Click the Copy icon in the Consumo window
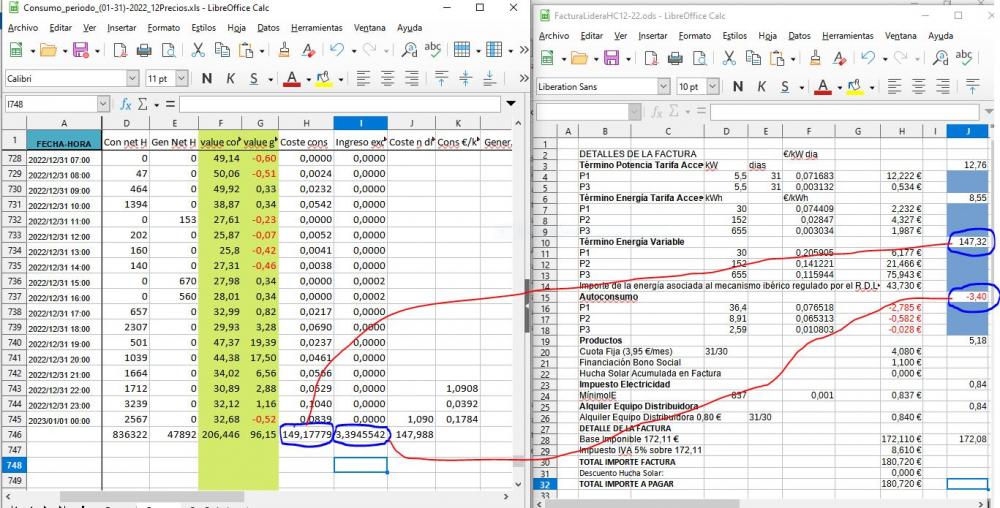The image size is (1000, 508). (x=222, y=50)
